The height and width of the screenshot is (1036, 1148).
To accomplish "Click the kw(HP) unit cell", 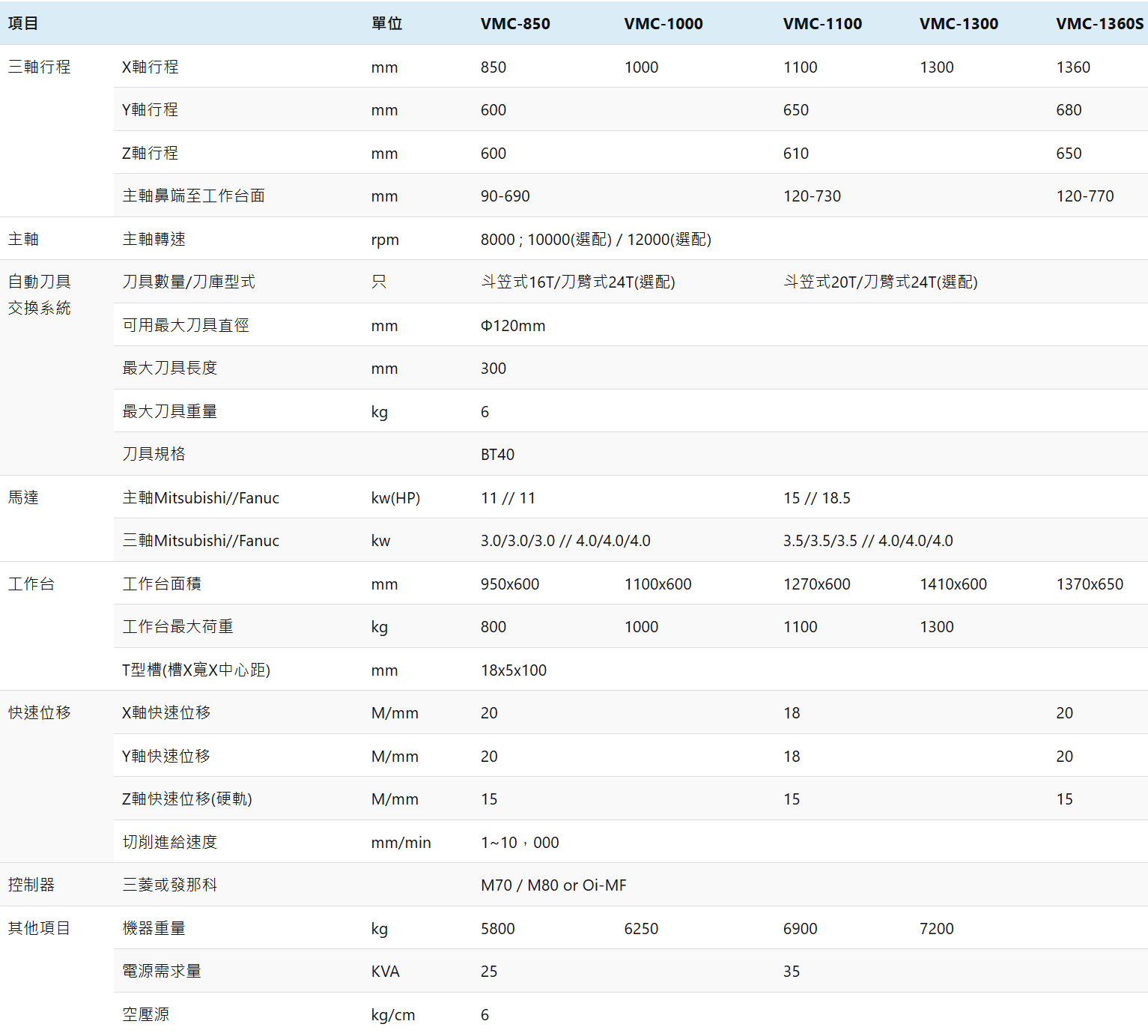I will (395, 498).
